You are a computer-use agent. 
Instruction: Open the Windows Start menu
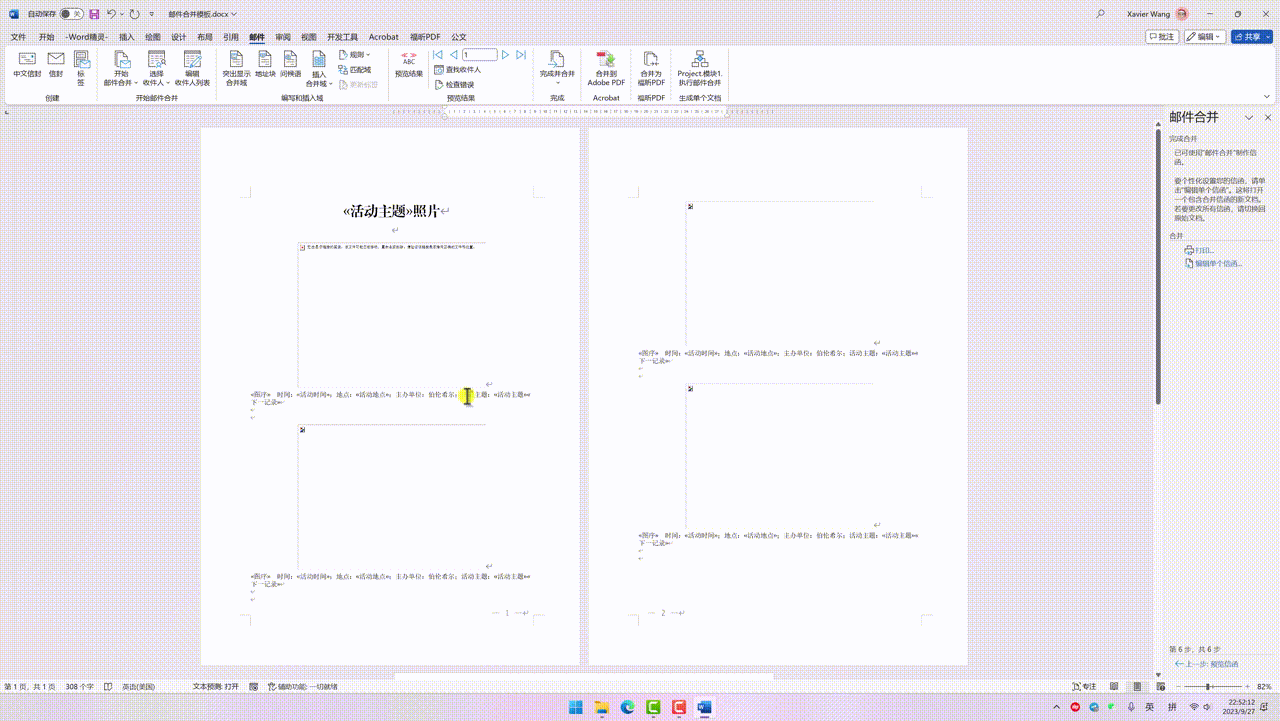tap(575, 707)
